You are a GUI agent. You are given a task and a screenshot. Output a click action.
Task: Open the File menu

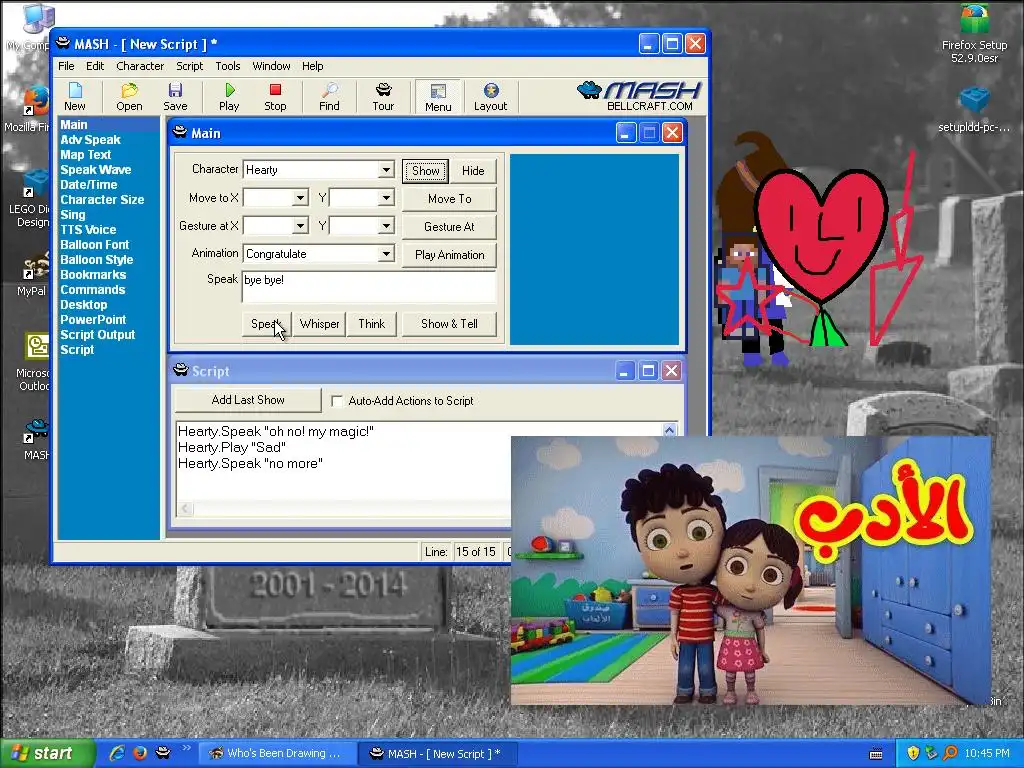click(66, 66)
